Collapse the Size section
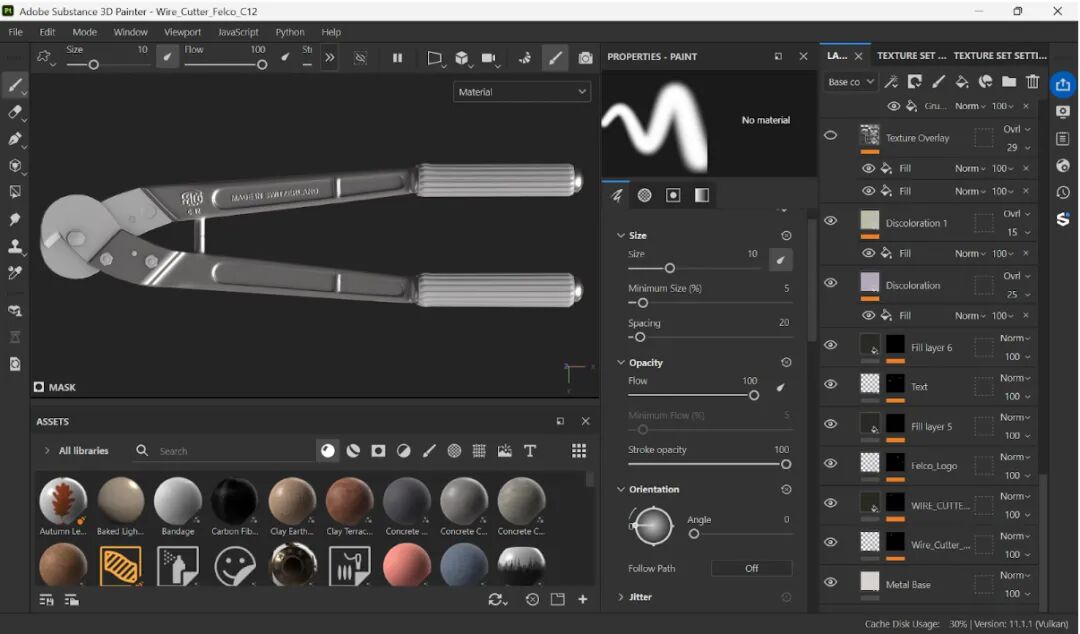This screenshot has height=634, width=1080. (621, 235)
